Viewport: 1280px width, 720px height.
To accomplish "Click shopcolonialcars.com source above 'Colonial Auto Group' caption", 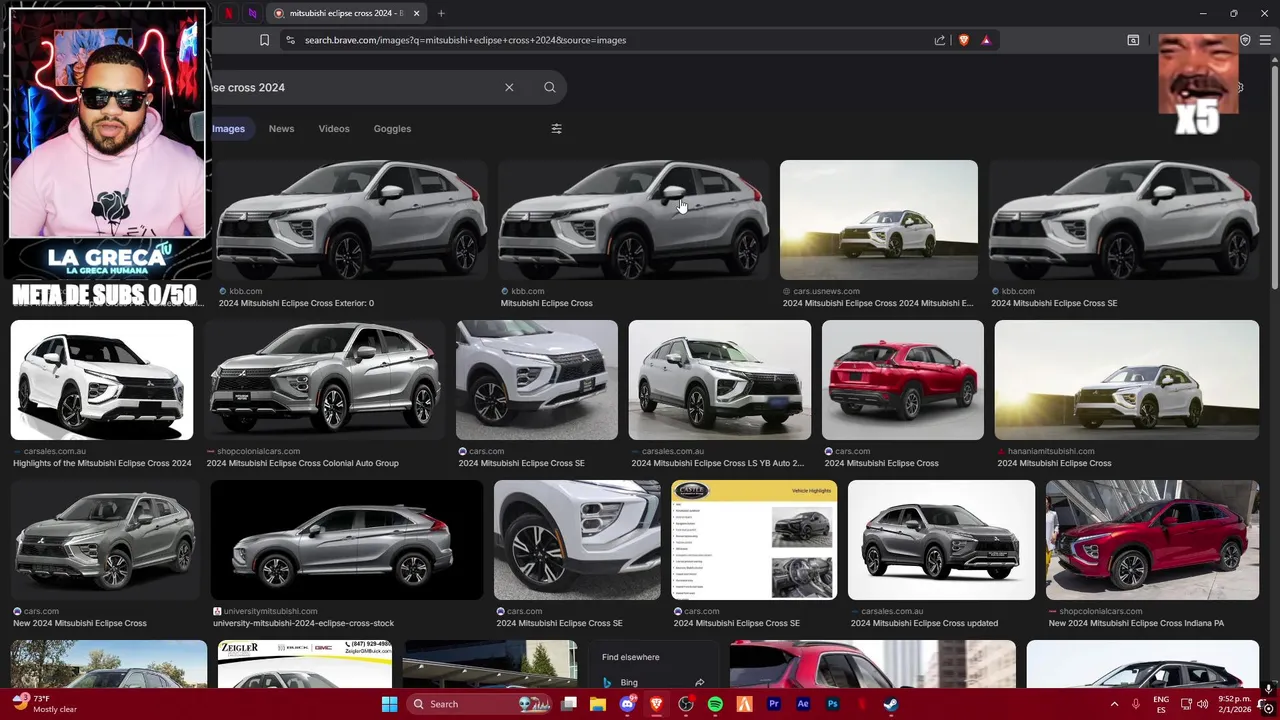I will coord(258,451).
